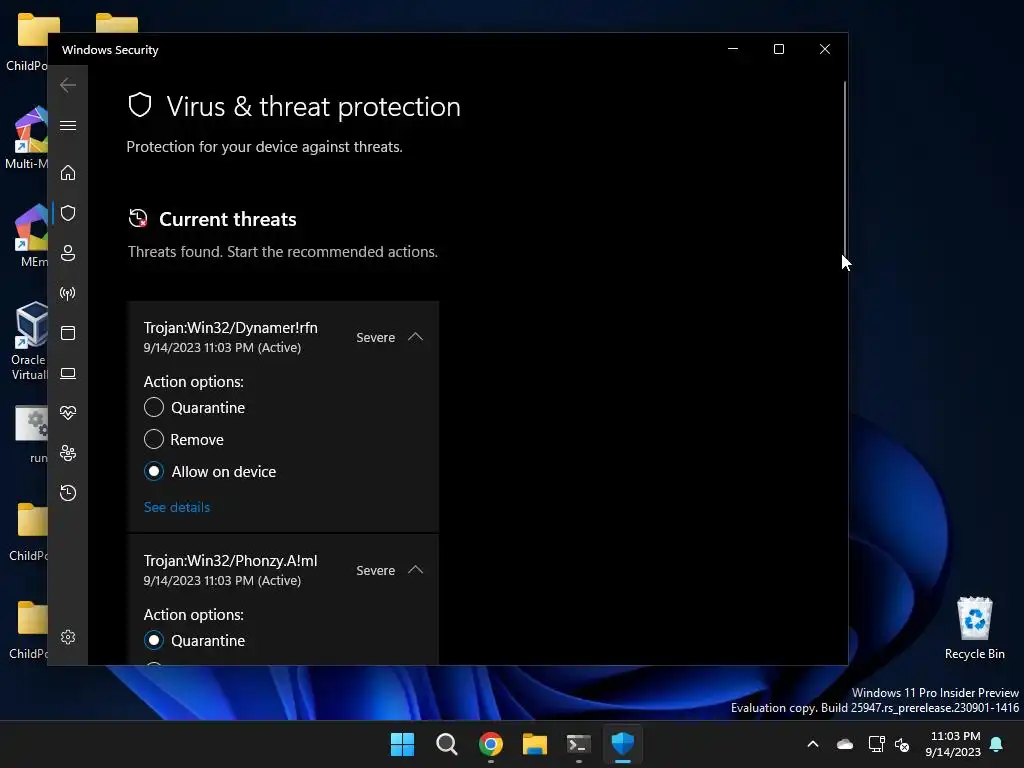
Task: Open the notification bell
Action: (x=997, y=744)
